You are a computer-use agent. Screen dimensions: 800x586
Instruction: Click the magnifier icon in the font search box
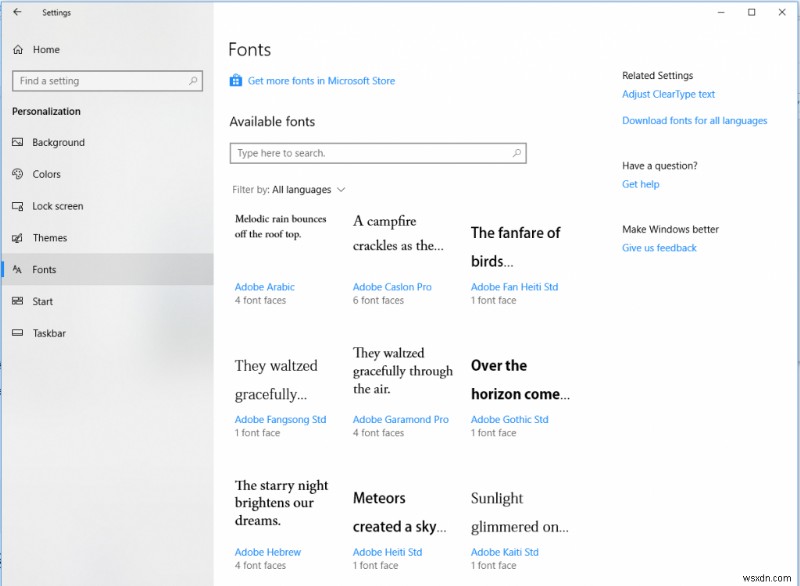click(x=517, y=153)
